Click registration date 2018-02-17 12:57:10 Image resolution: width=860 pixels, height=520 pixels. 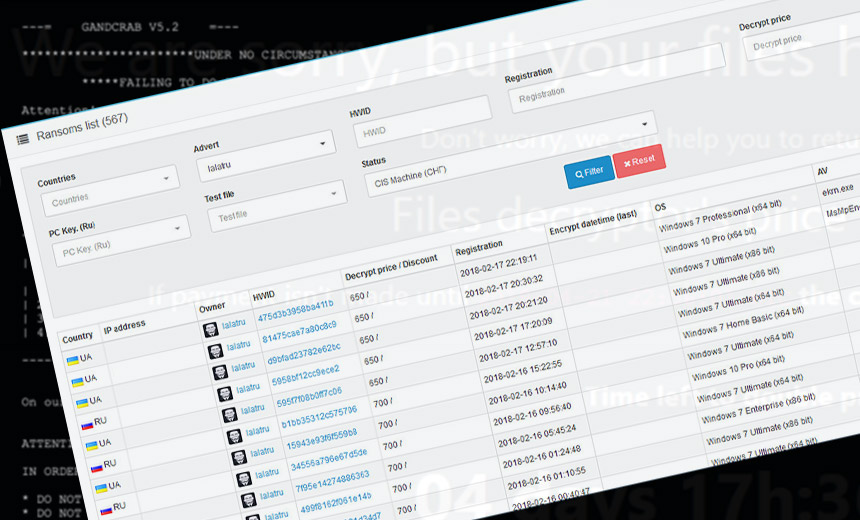point(518,351)
